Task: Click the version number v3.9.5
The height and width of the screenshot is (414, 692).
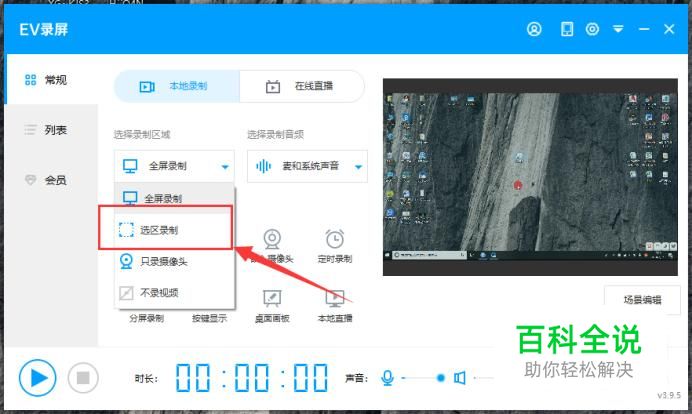Action: coord(669,395)
